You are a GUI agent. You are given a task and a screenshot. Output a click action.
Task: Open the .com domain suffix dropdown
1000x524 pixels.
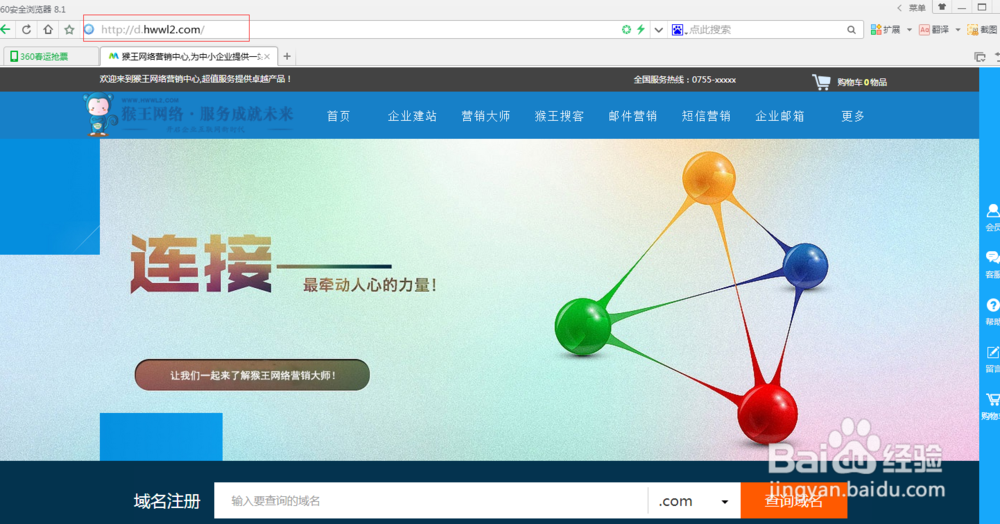[x=694, y=500]
